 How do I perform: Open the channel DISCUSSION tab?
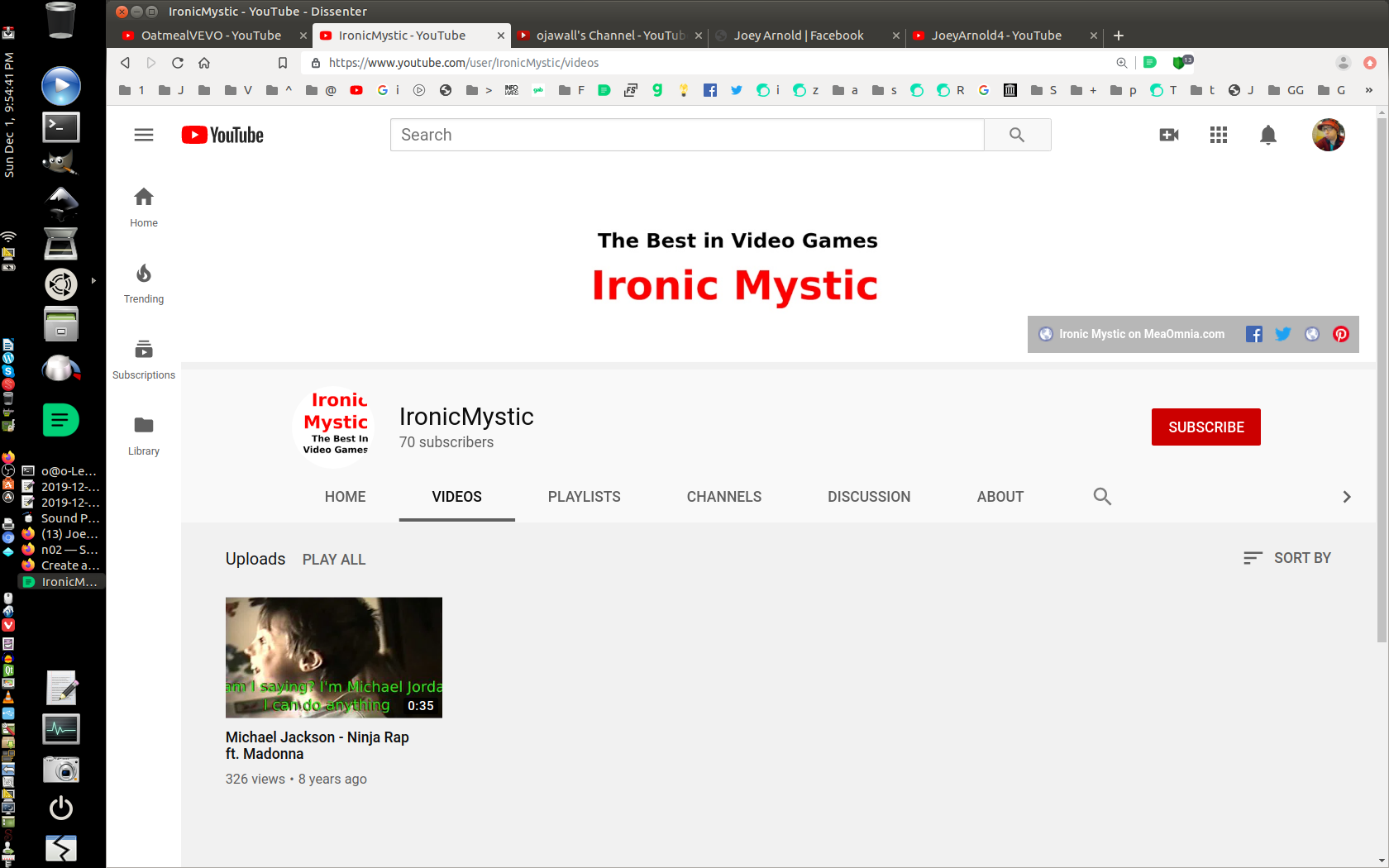[x=869, y=497]
